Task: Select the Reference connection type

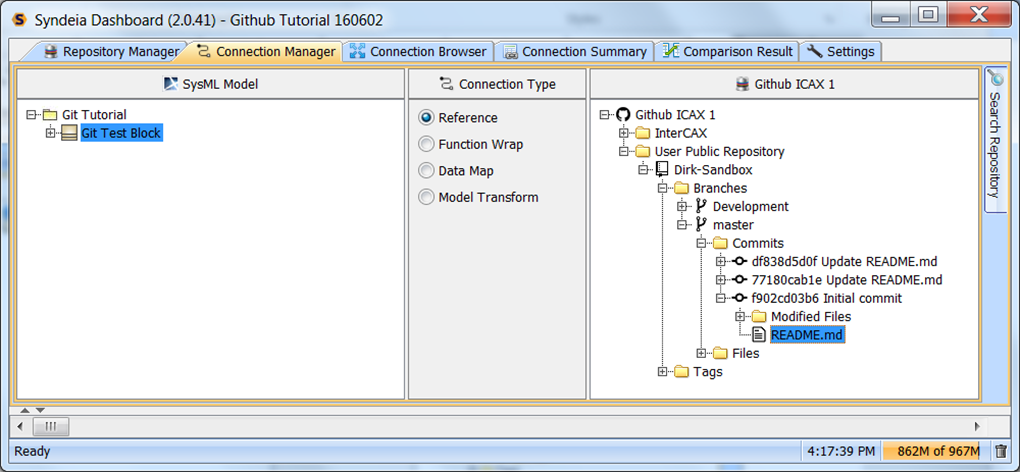Action: pyautogui.click(x=426, y=118)
